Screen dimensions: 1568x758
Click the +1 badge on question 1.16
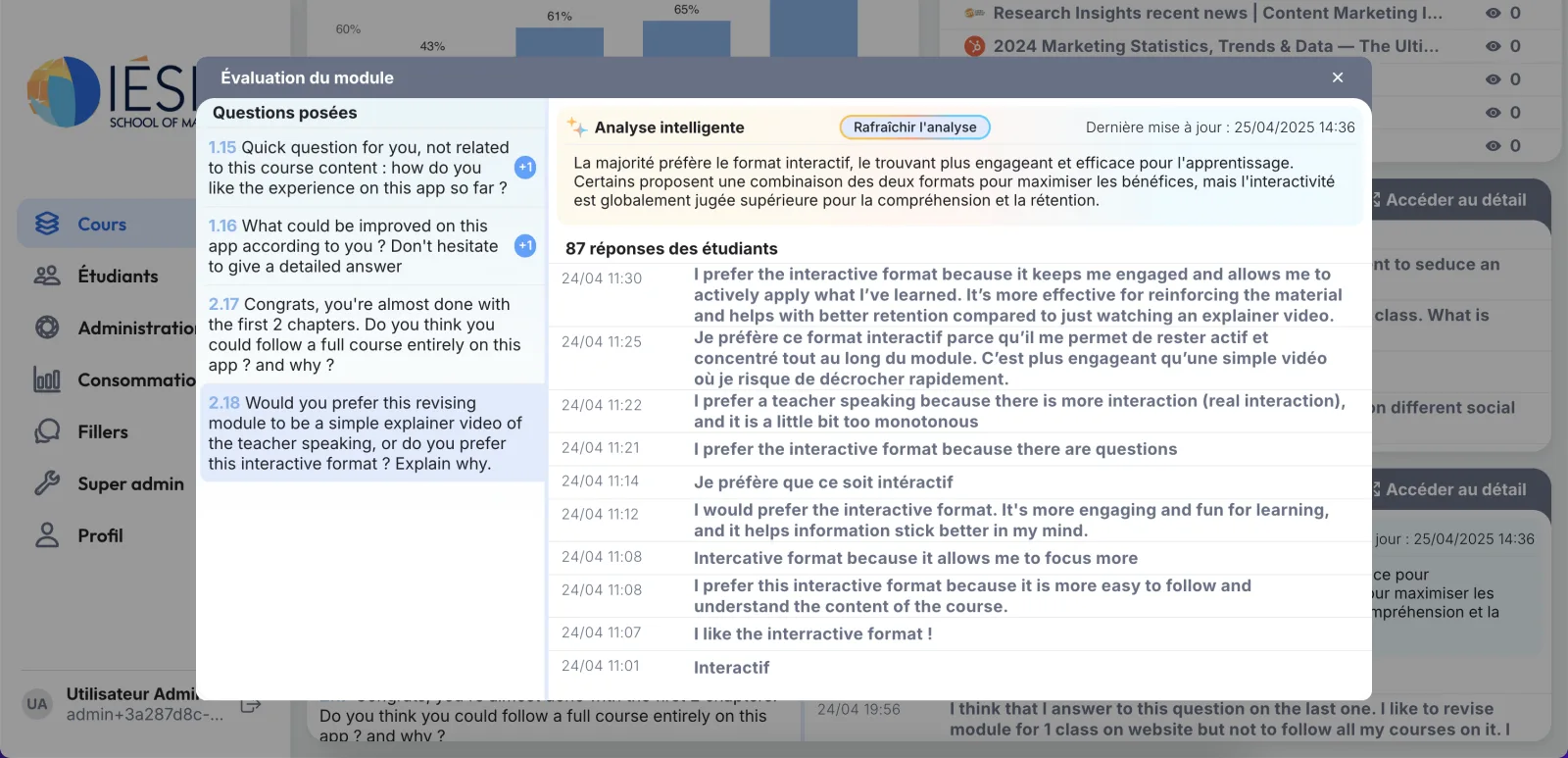coord(525,246)
